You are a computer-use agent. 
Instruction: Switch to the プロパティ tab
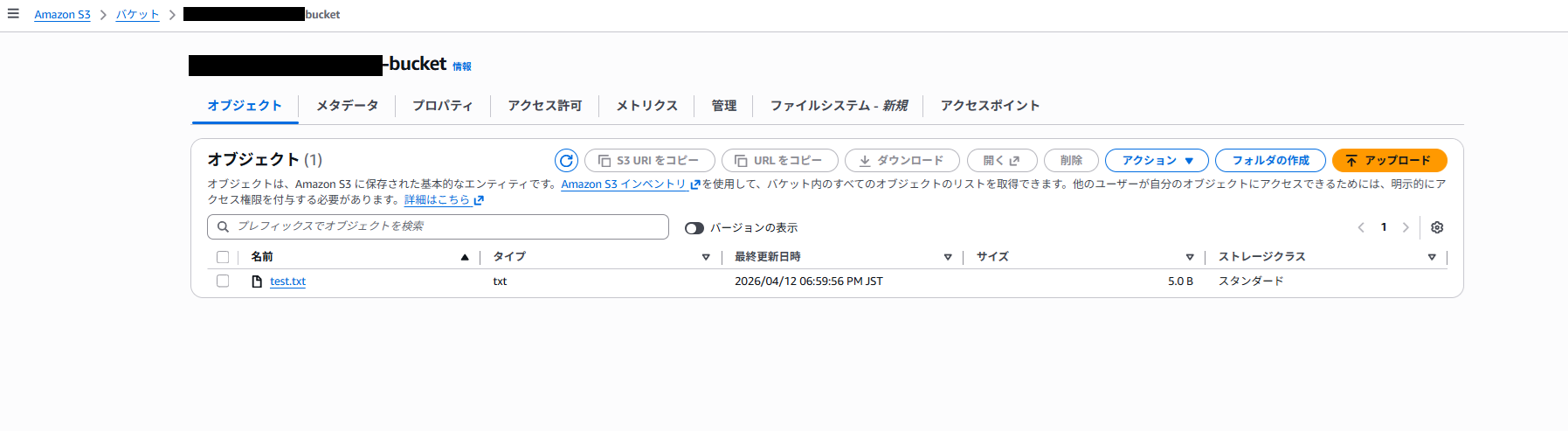pyautogui.click(x=442, y=106)
